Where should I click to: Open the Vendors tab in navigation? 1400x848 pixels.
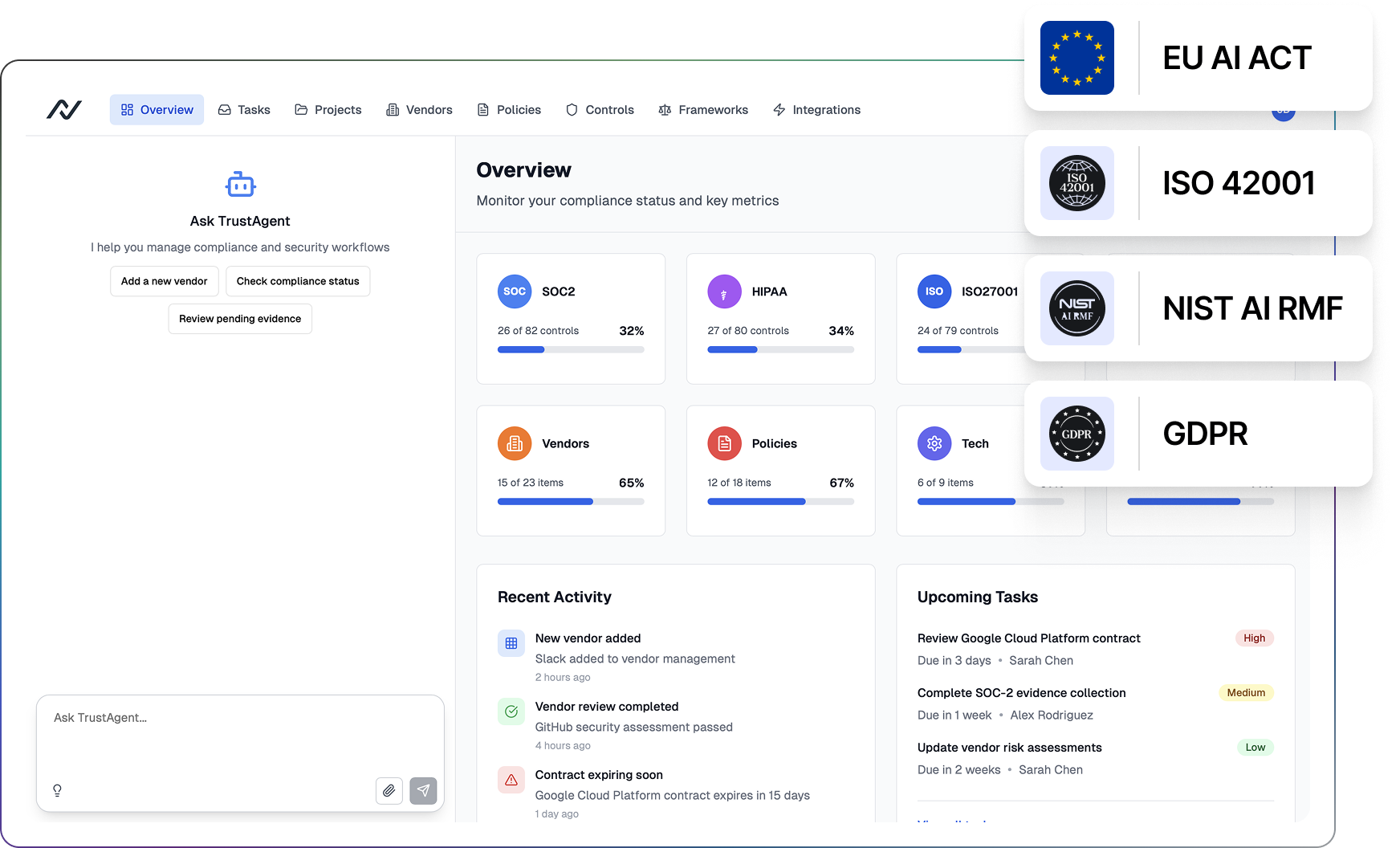coord(419,110)
